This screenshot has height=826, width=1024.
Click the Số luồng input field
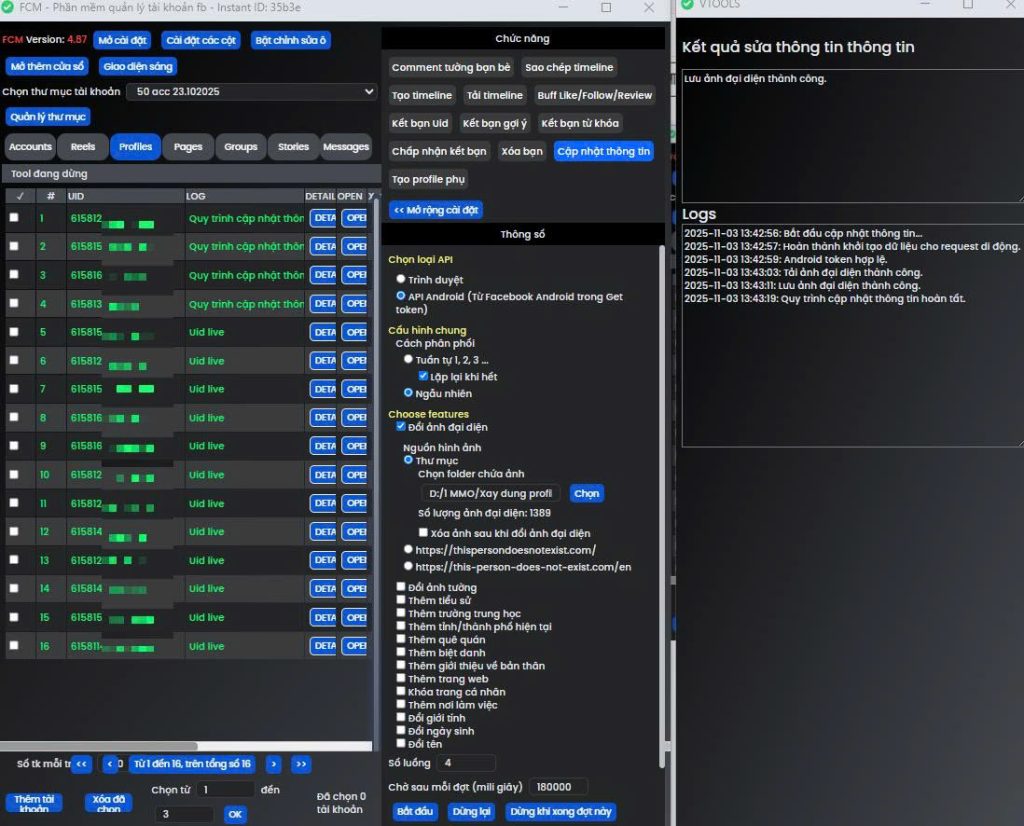(465, 763)
